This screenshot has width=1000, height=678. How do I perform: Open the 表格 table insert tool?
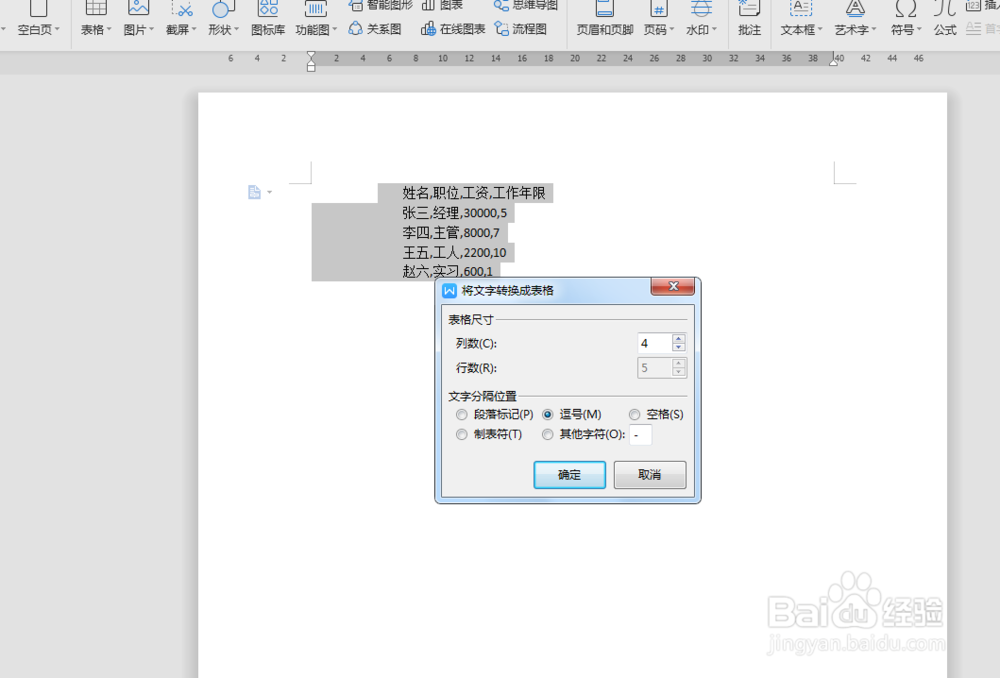tap(95, 18)
